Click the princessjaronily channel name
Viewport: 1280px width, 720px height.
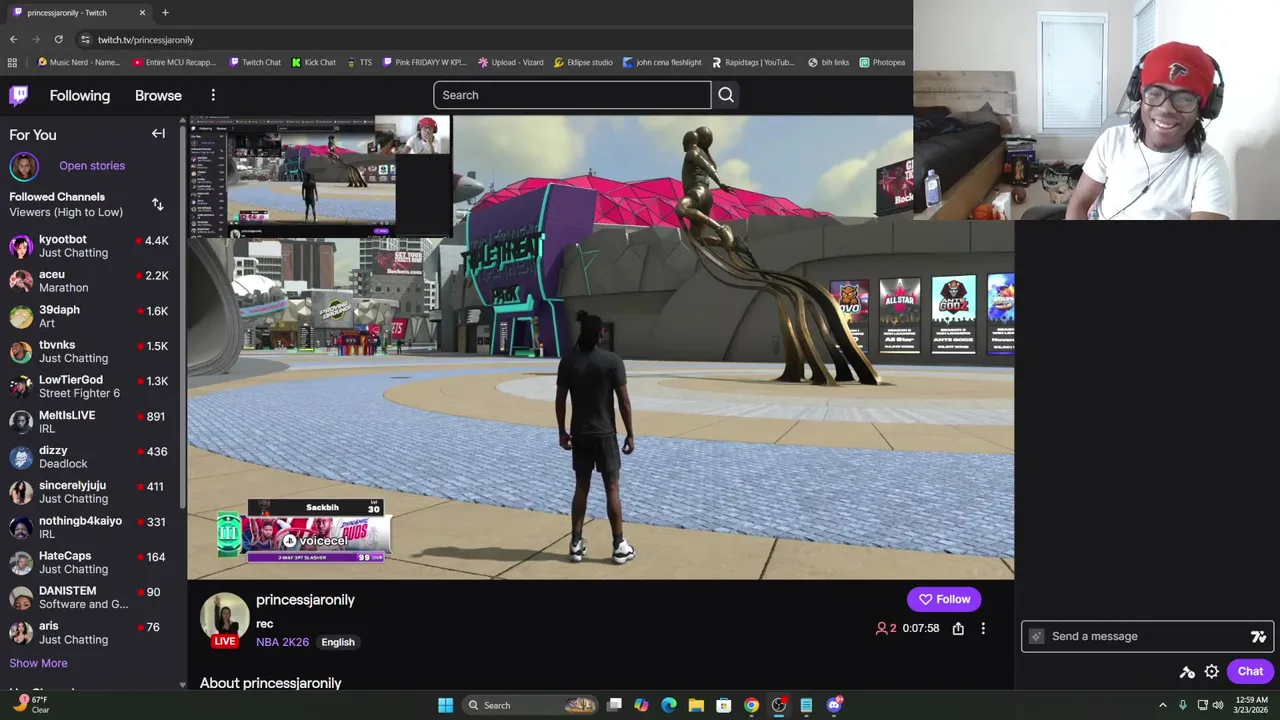pos(305,600)
